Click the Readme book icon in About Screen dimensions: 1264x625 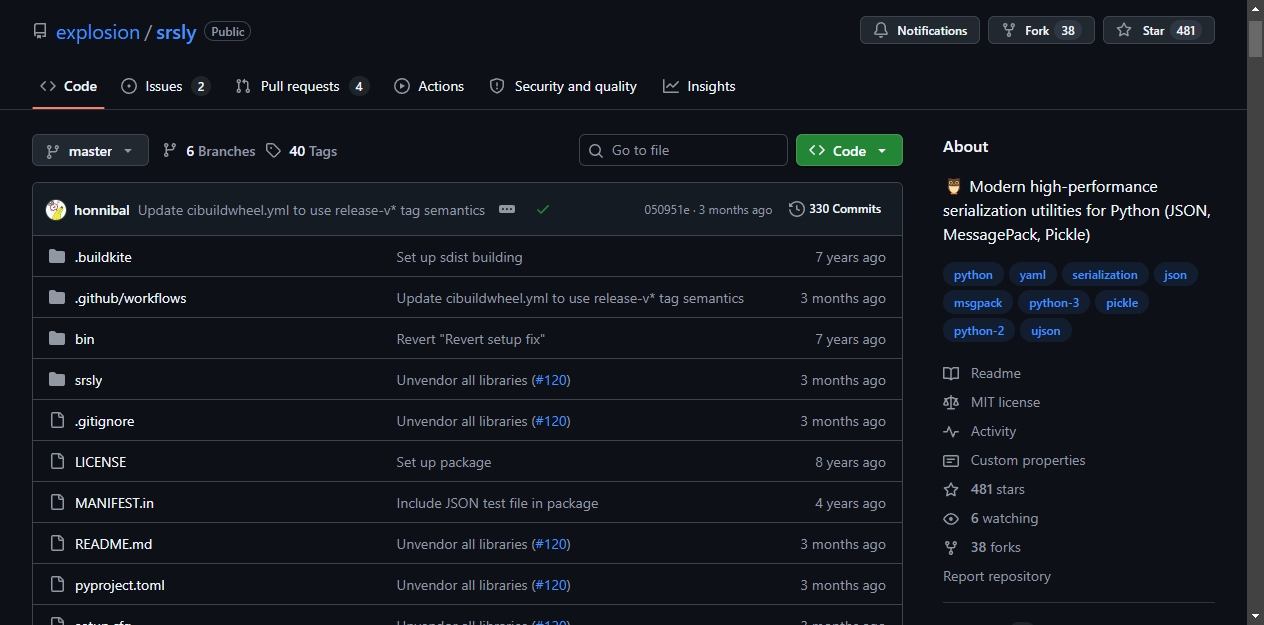(951, 373)
